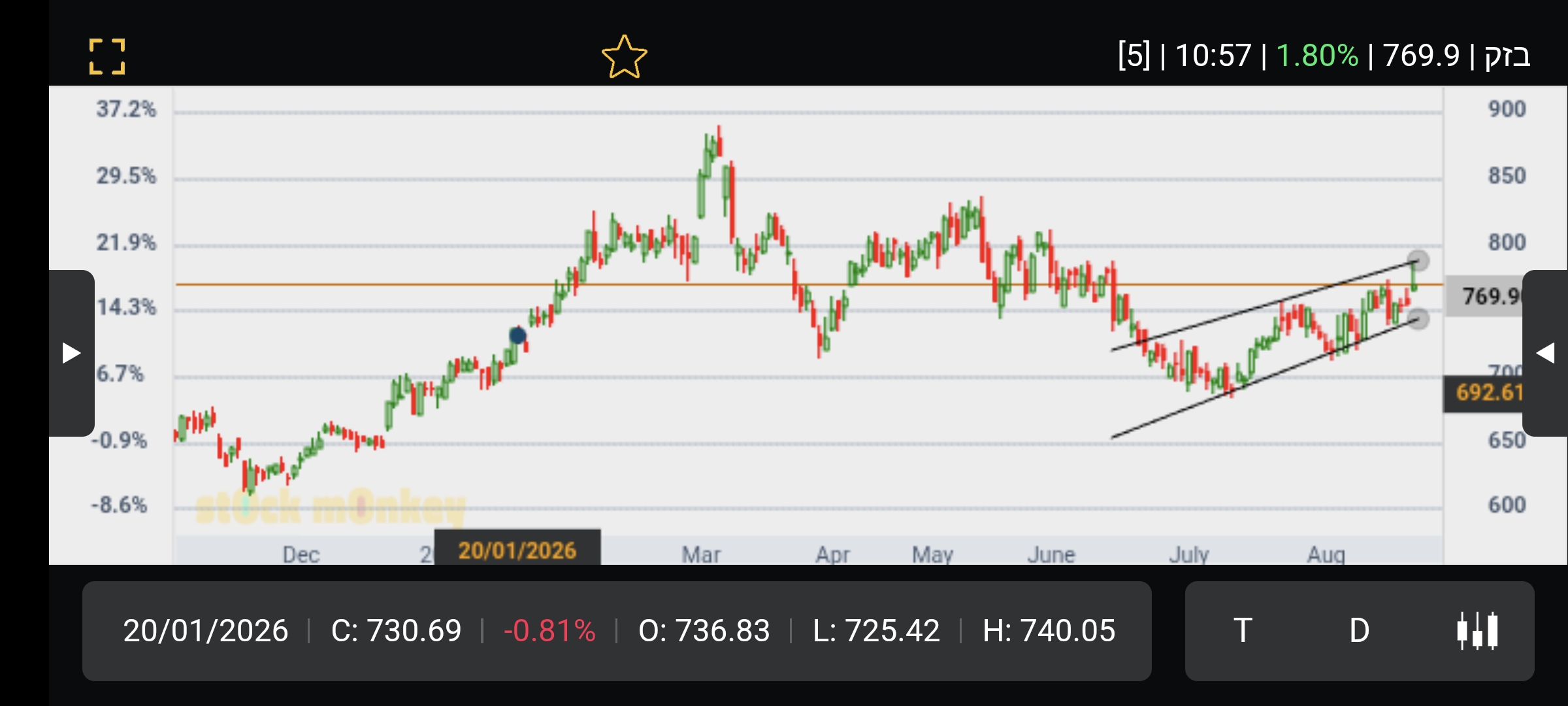The width and height of the screenshot is (1568, 706).
Task: Click the Mar label on time axis
Action: pos(701,554)
